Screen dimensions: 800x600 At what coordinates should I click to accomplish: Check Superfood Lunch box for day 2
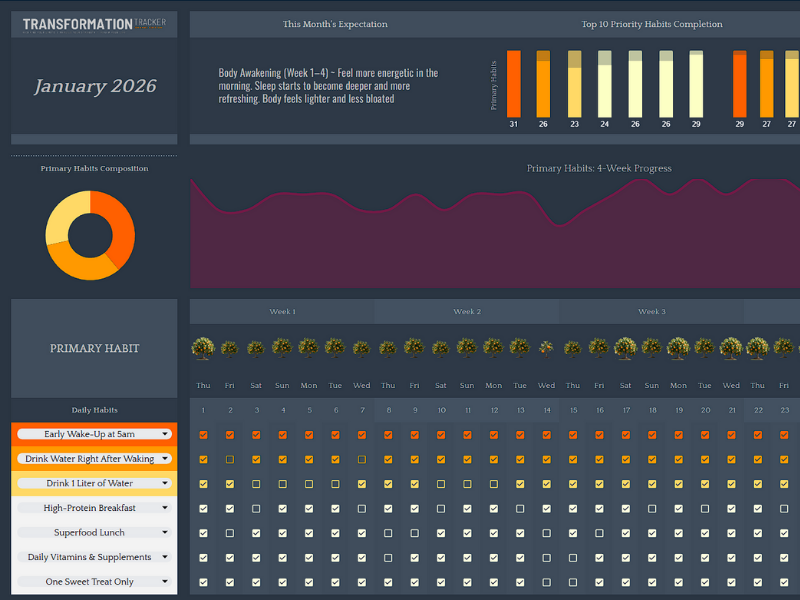tap(230, 533)
